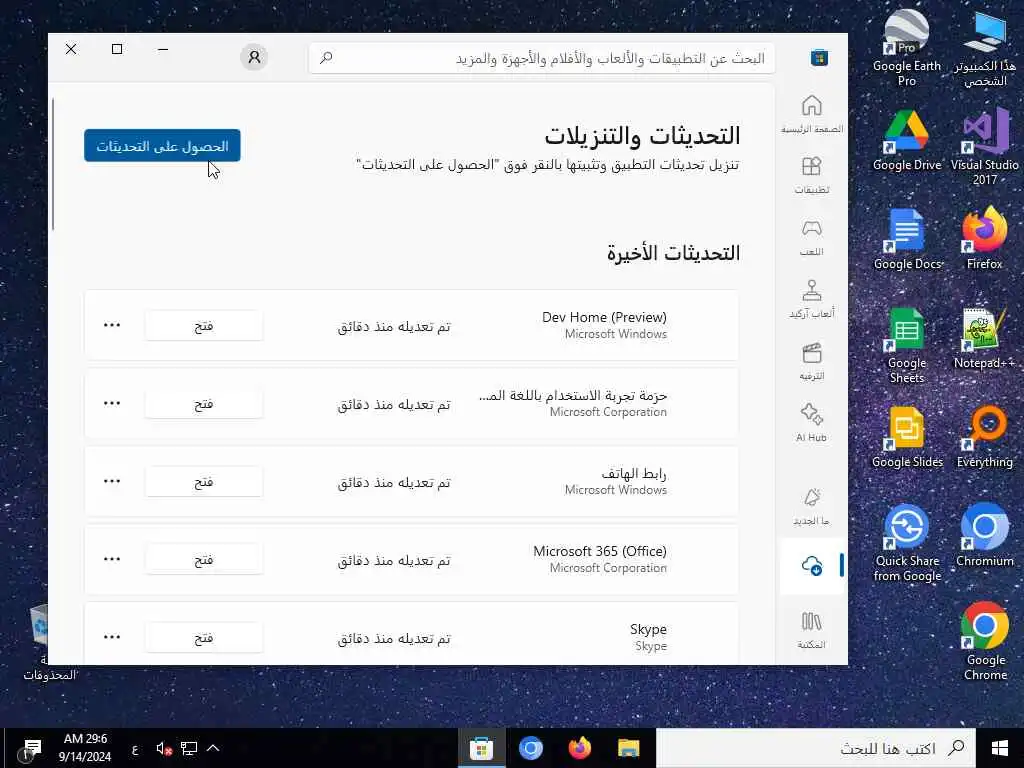This screenshot has width=1024, height=768.
Task: Click the taskbar search box
Action: click(816, 748)
